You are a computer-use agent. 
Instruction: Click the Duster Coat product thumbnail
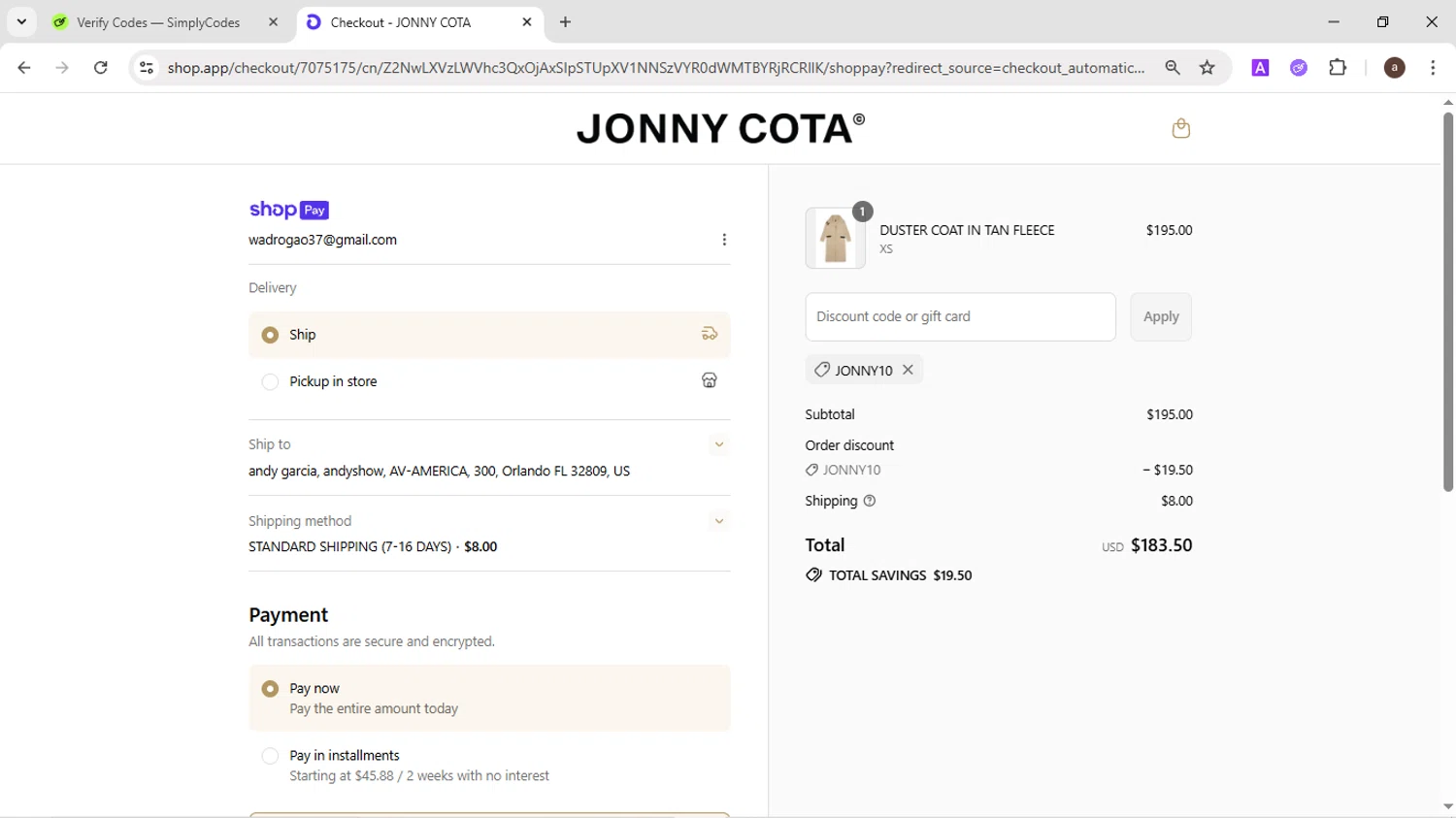835,238
